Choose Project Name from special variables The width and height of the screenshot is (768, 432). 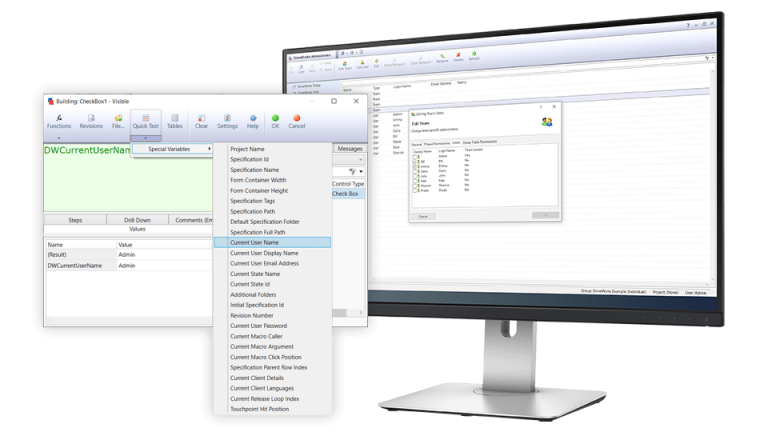247,149
